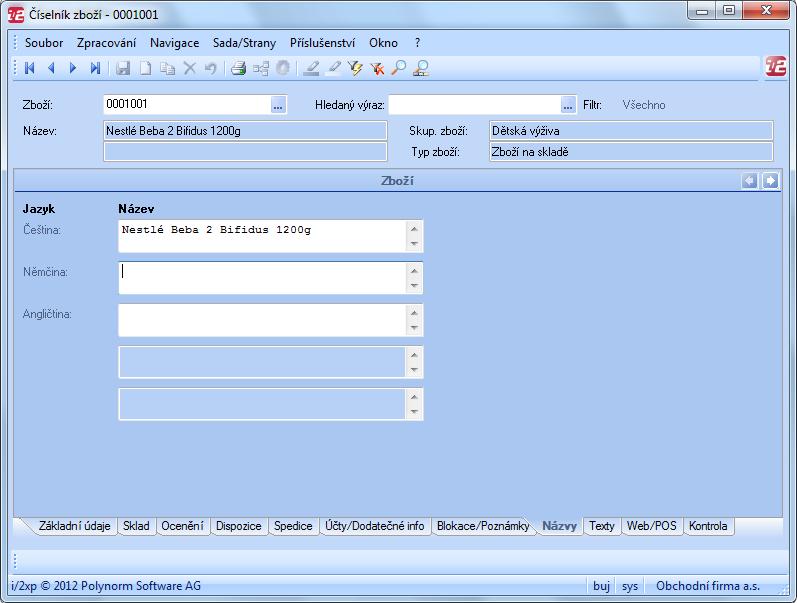Click the second empty Název field

coord(245,152)
